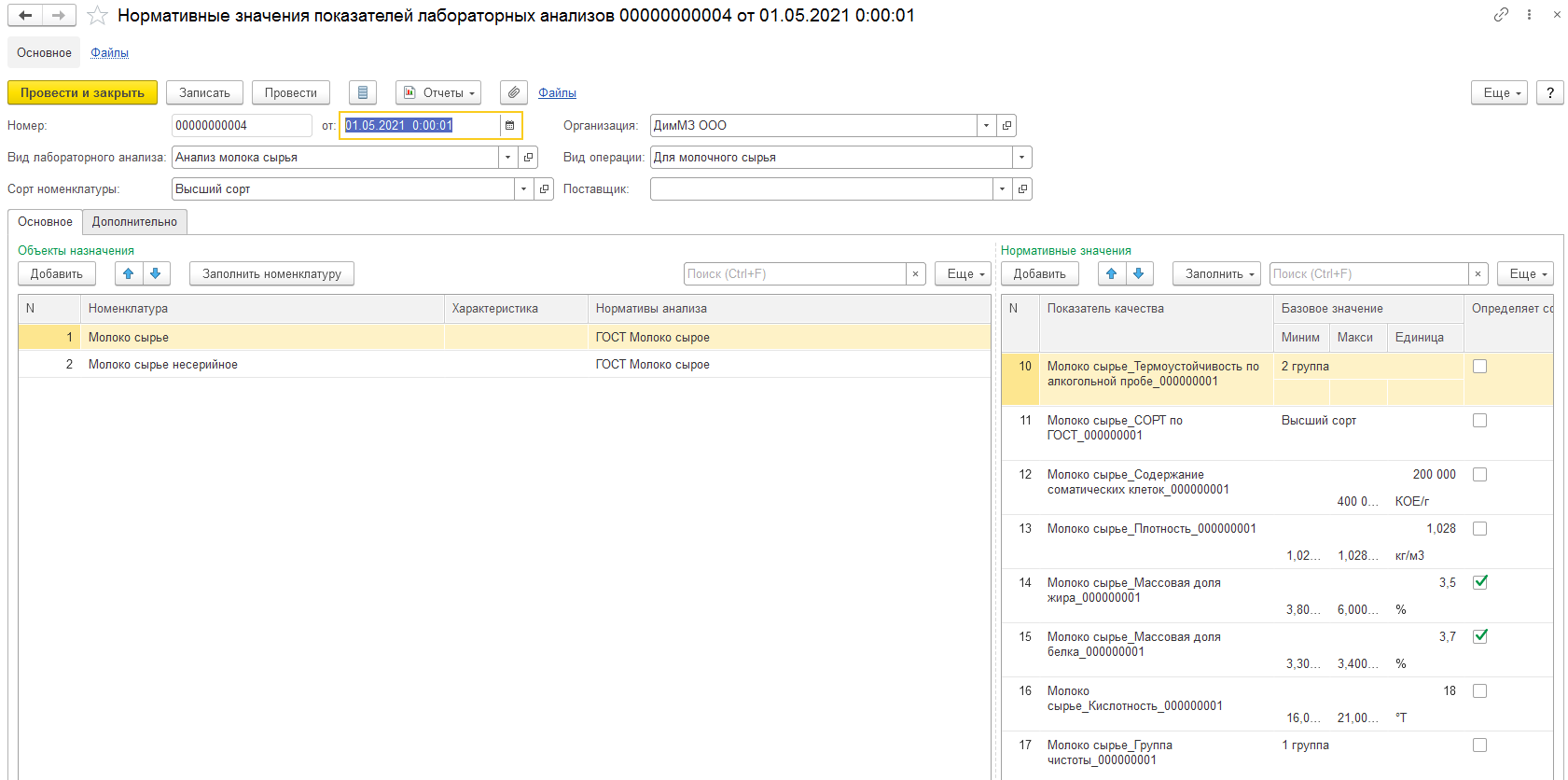Open Еще menu in normative values panel
Viewport: 1568px width, 780px height.
pyautogui.click(x=1525, y=273)
